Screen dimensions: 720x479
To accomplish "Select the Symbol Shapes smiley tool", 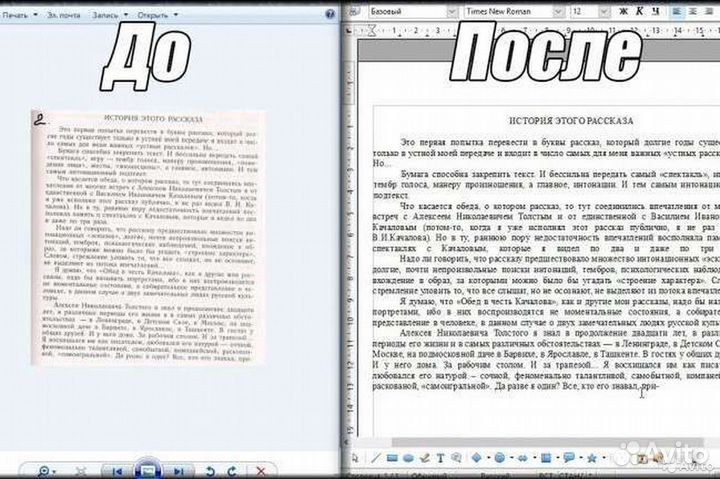I will coord(500,457).
